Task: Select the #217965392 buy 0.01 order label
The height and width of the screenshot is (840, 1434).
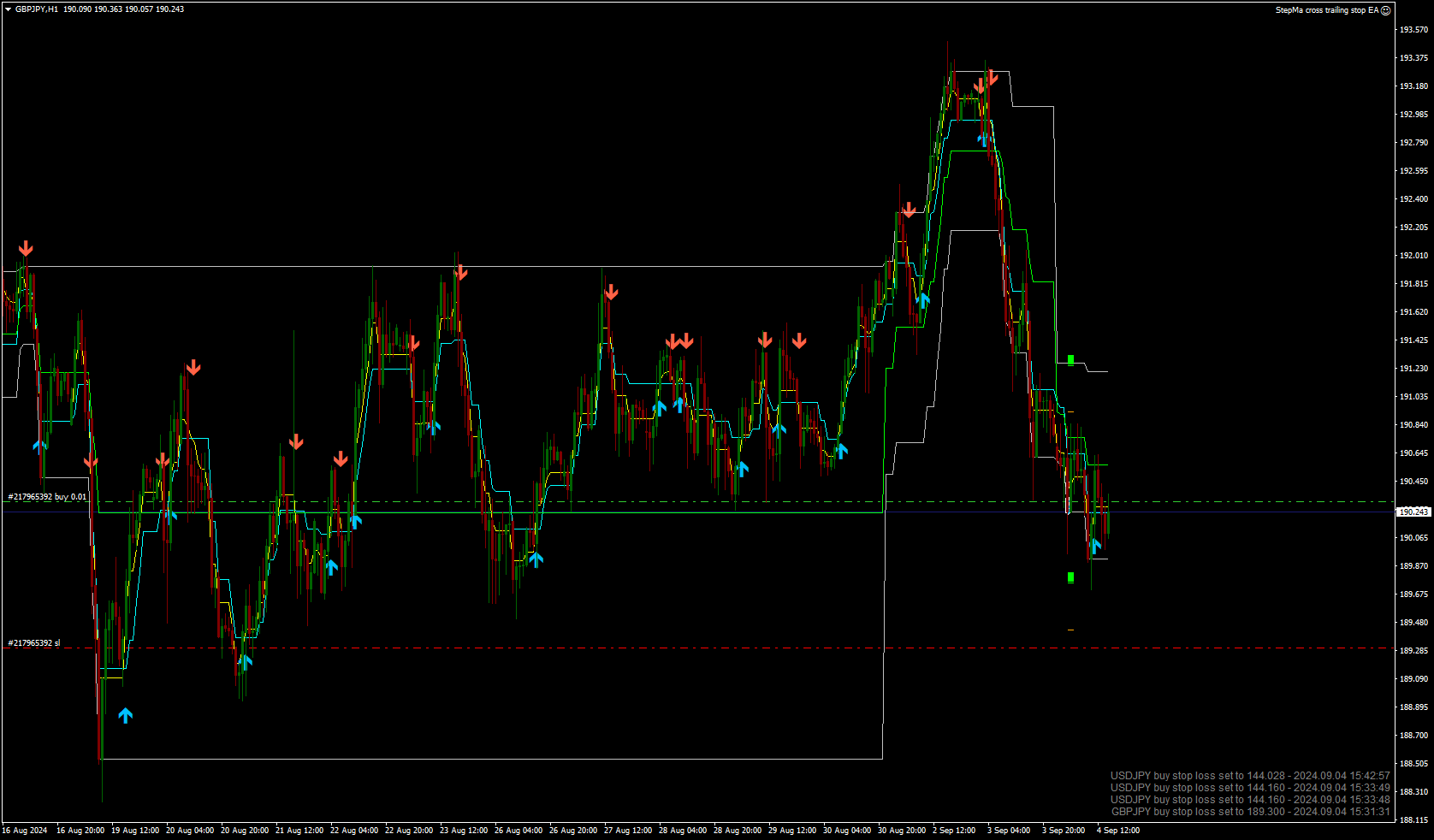Action: click(x=47, y=496)
